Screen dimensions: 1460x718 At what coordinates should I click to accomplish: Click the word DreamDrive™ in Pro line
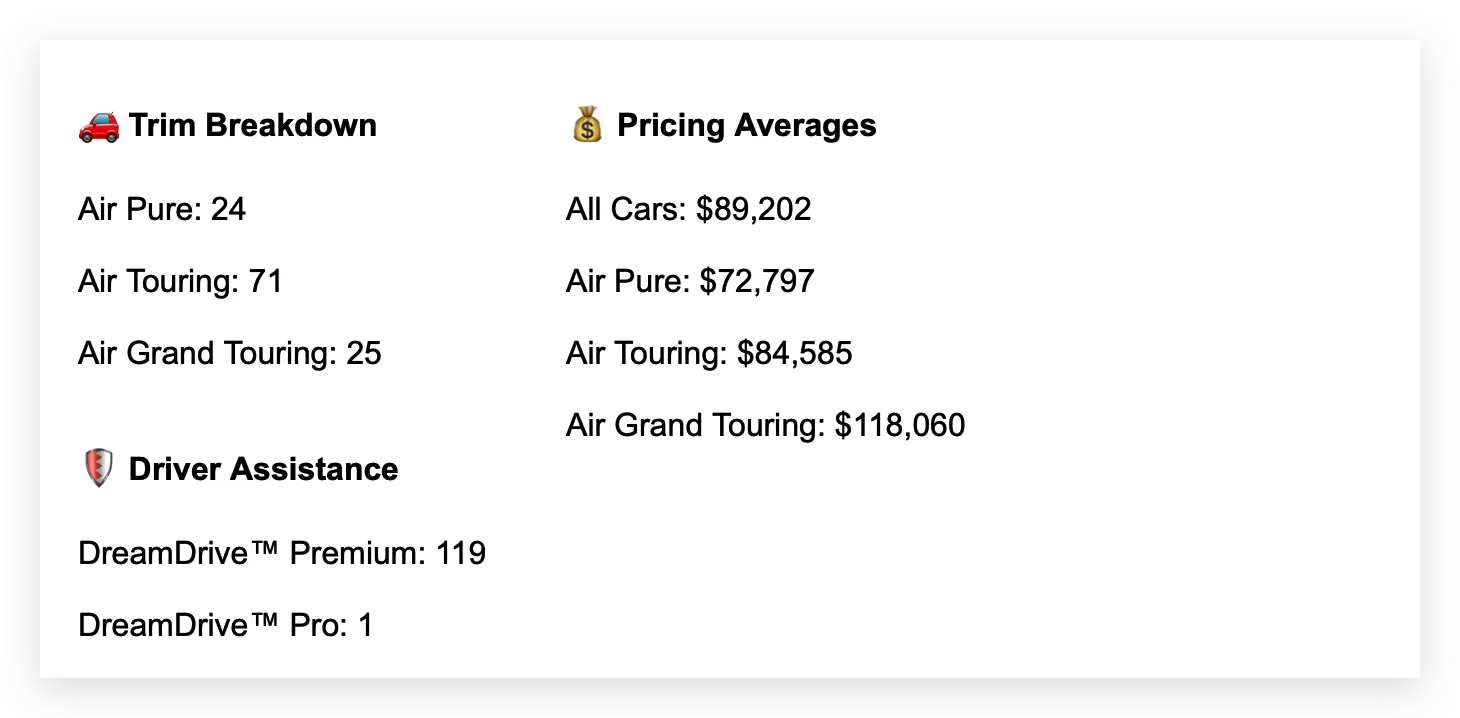(x=180, y=626)
